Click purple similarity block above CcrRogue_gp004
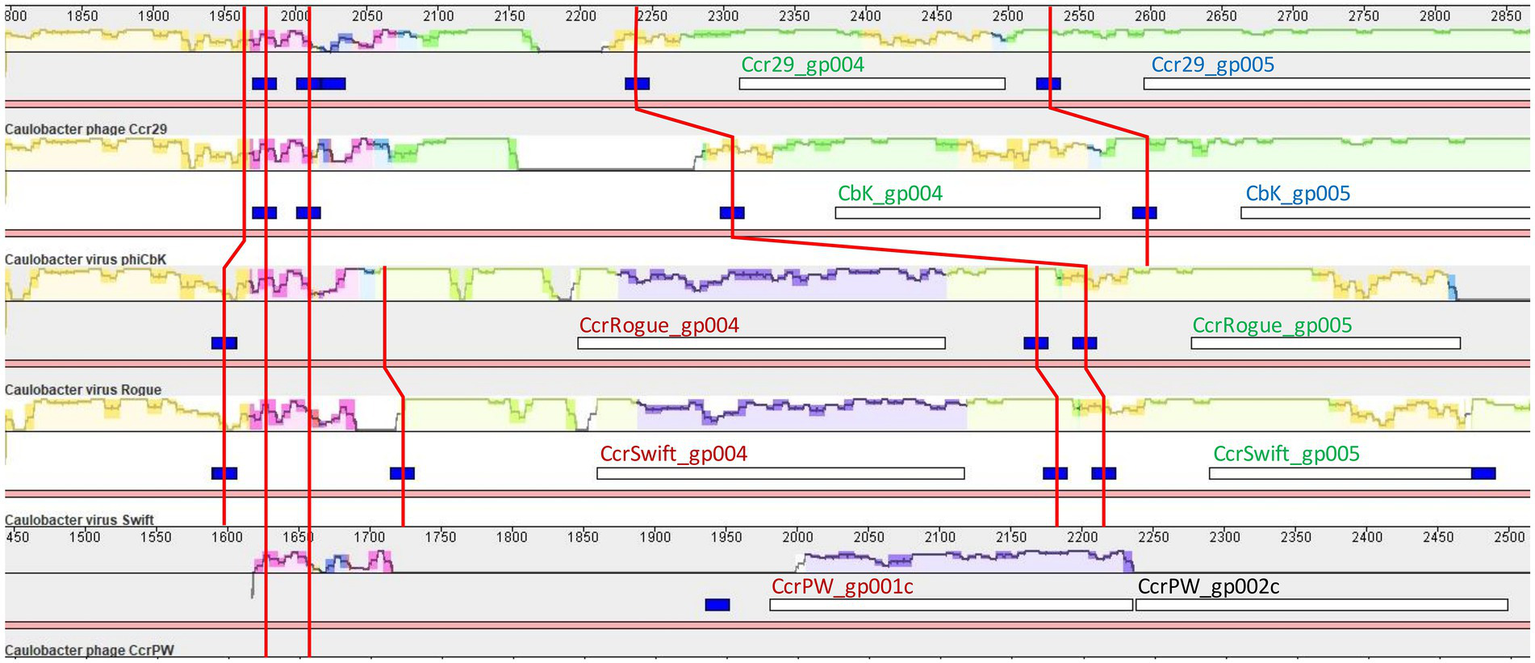The width and height of the screenshot is (1535, 663). pos(780,280)
